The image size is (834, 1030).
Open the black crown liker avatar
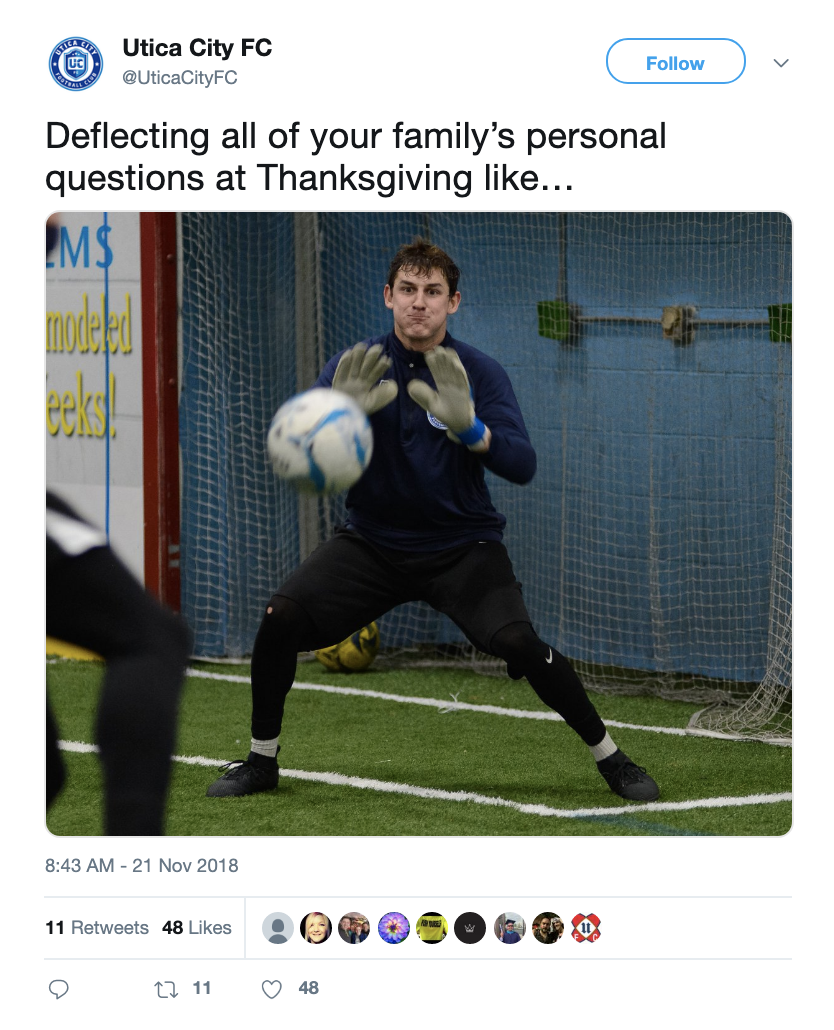[x=470, y=928]
